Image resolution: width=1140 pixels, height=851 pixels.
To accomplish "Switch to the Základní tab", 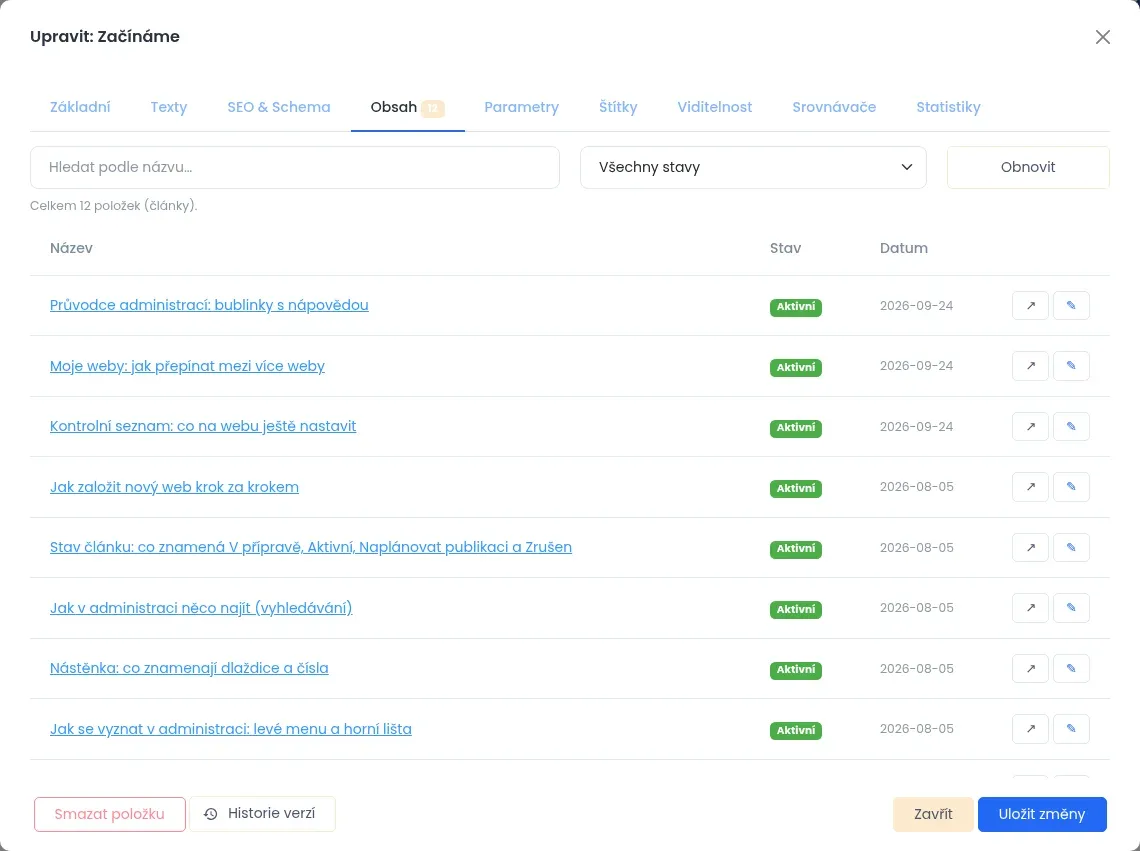I will (x=80, y=108).
